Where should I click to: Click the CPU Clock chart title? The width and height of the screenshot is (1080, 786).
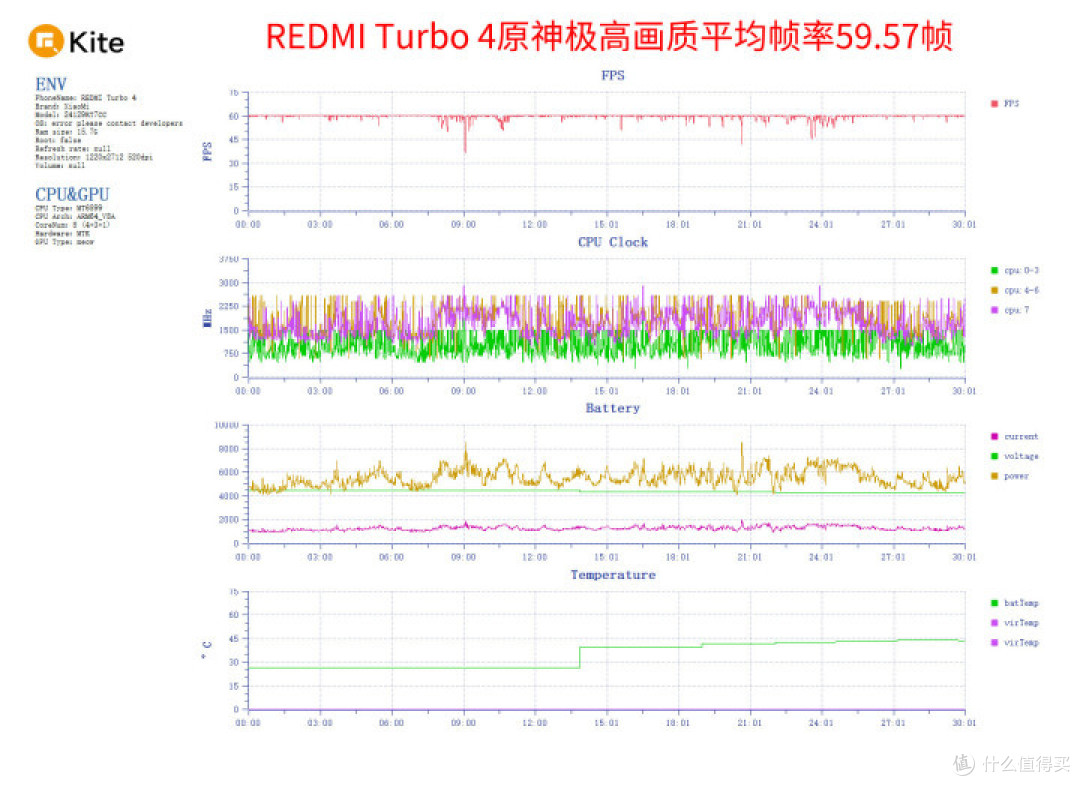point(612,242)
